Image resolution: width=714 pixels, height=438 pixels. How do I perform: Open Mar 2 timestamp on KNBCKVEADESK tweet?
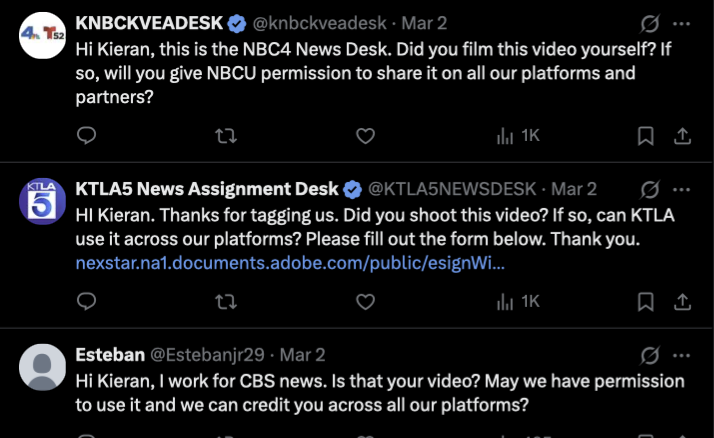tap(424, 23)
